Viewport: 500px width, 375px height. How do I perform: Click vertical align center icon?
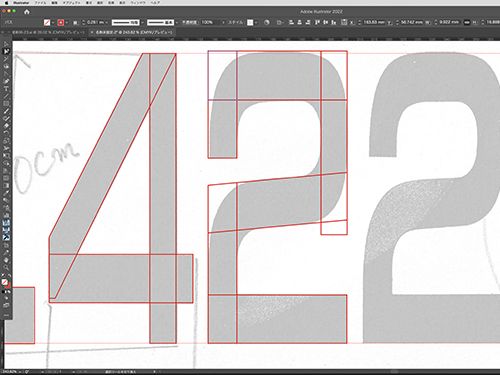pyautogui.click(x=325, y=22)
